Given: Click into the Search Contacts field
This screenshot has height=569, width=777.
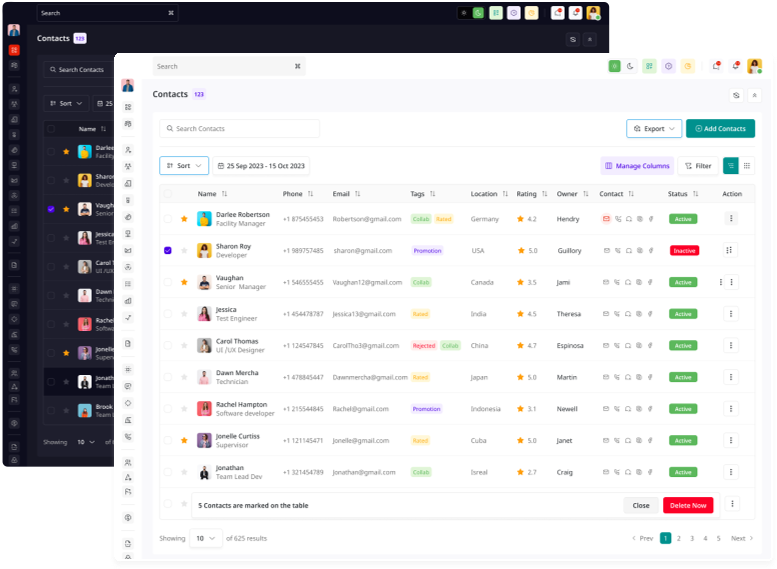Looking at the screenshot, I should coord(239,128).
